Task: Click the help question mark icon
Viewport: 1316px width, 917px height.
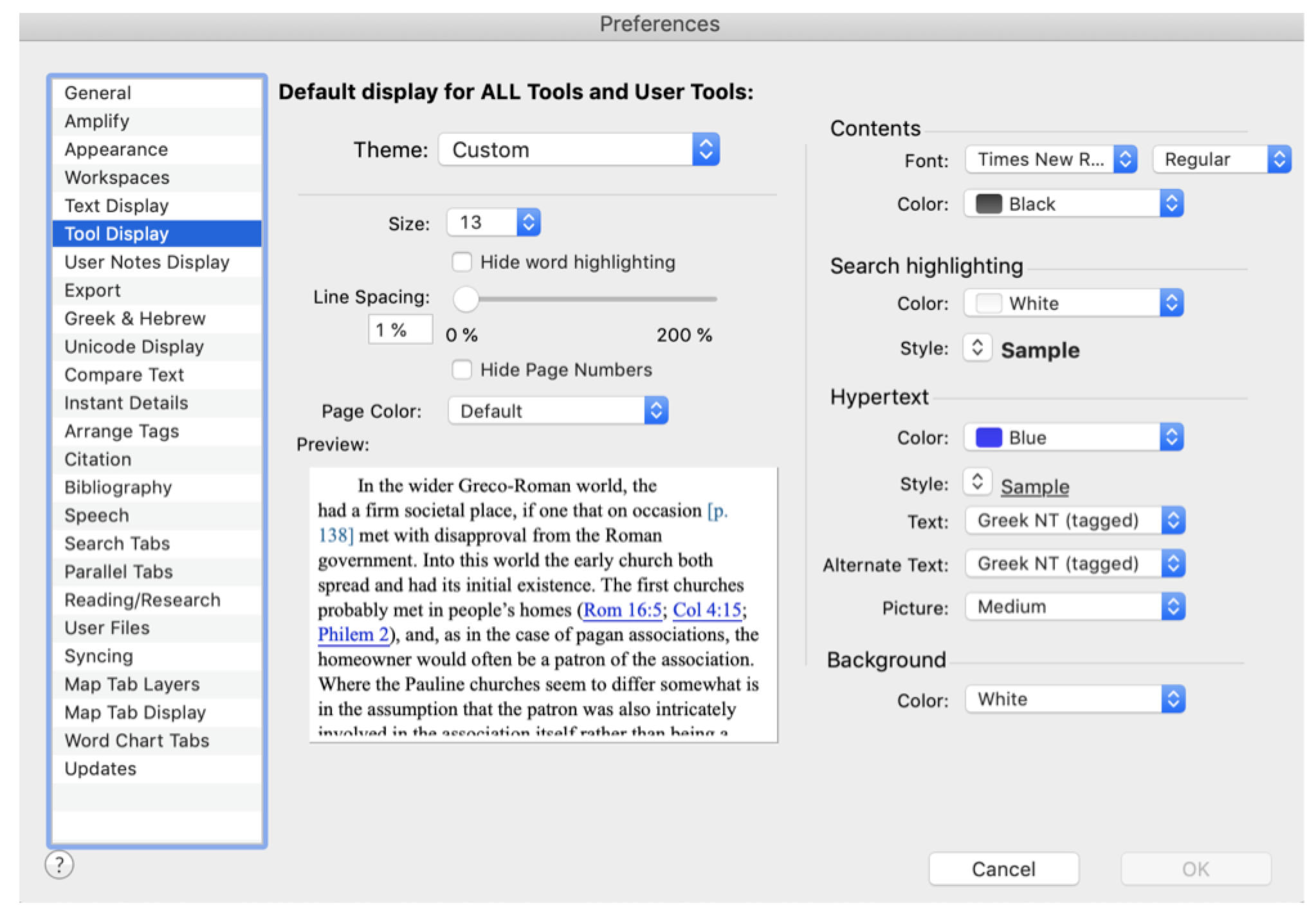Action: click(x=59, y=865)
